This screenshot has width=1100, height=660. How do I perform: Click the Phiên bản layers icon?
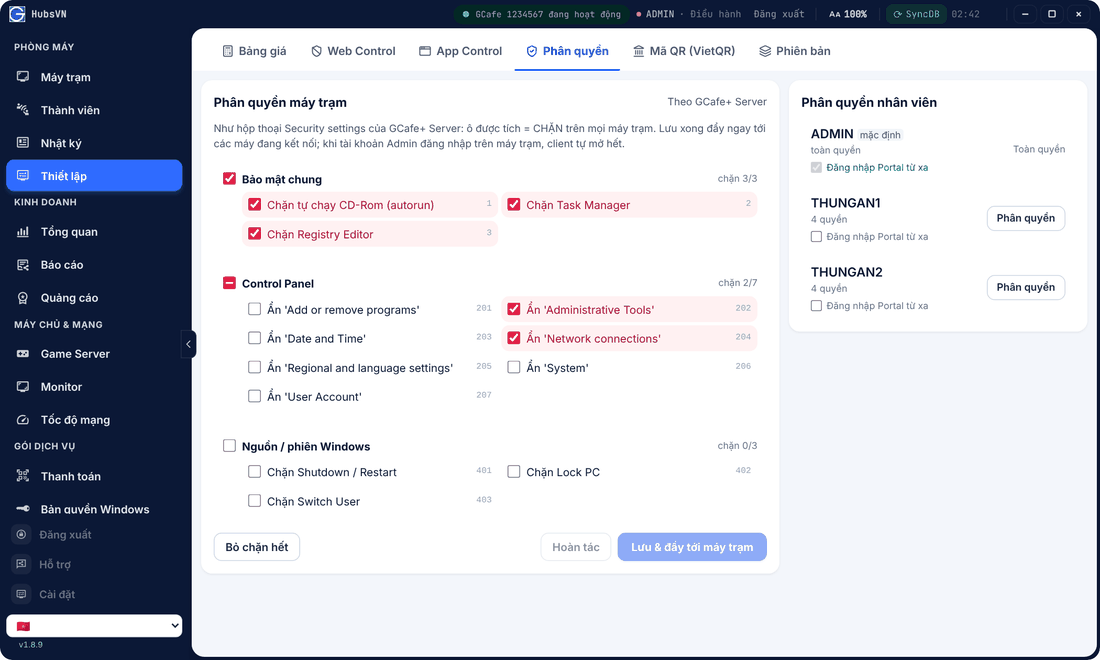[765, 50]
